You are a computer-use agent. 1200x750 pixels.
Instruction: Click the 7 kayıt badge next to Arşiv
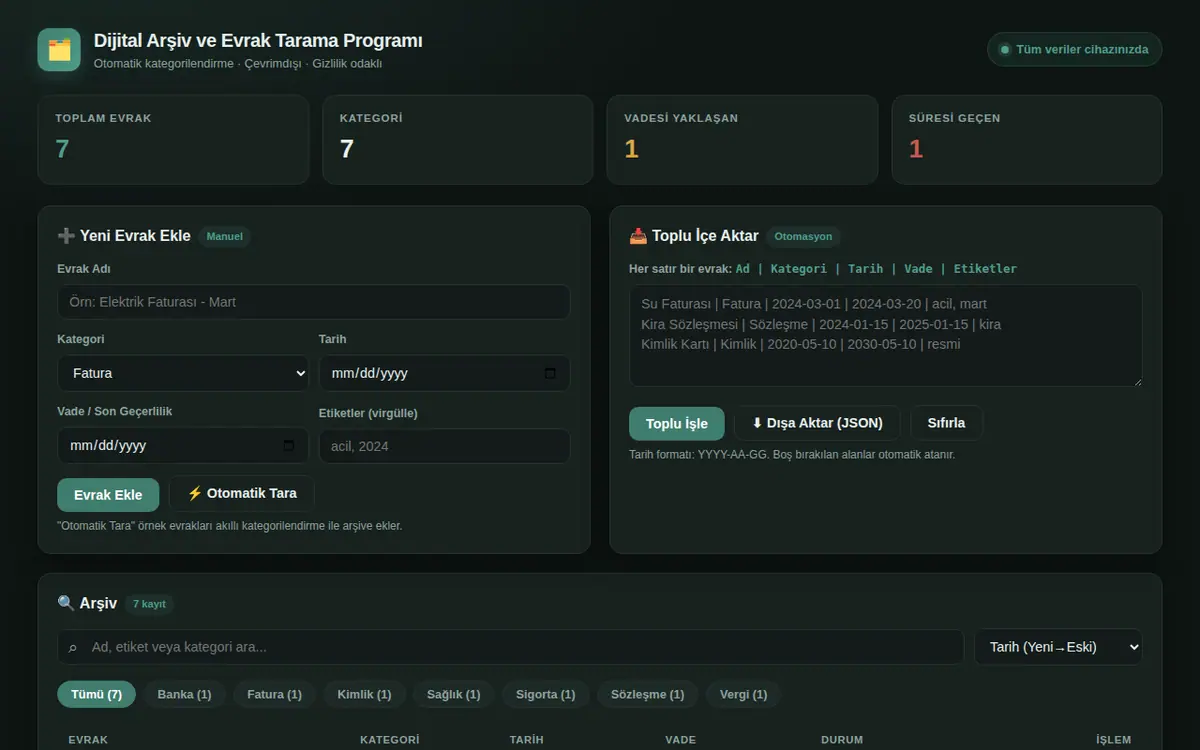(149, 604)
